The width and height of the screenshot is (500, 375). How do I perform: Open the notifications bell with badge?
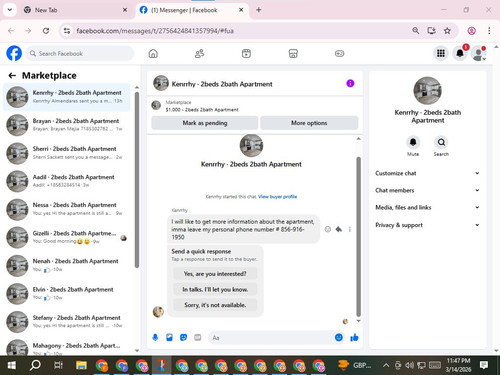point(460,53)
